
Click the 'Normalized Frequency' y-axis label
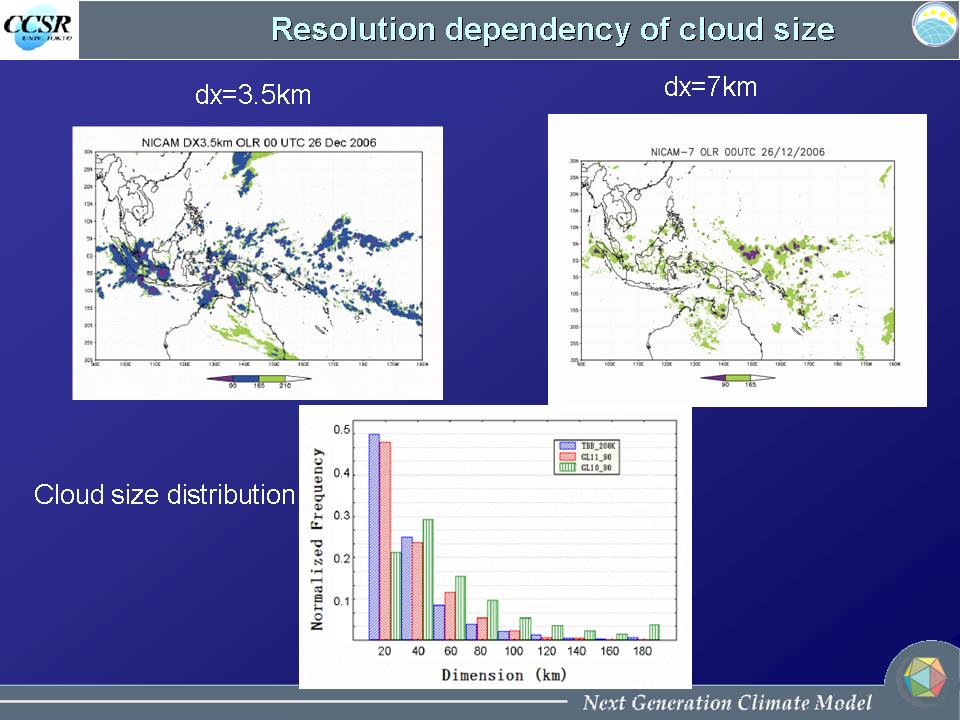pyautogui.click(x=317, y=540)
